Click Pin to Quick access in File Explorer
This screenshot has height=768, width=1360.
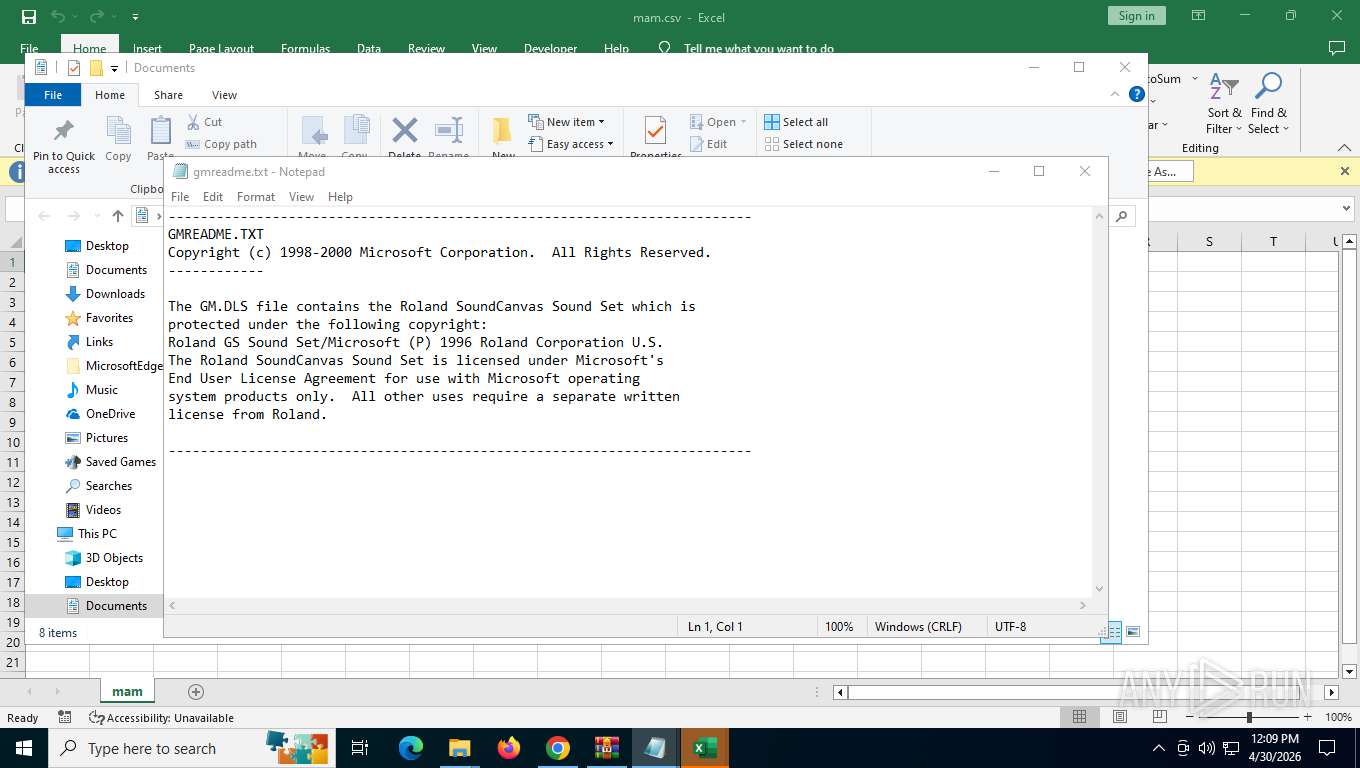click(x=64, y=147)
